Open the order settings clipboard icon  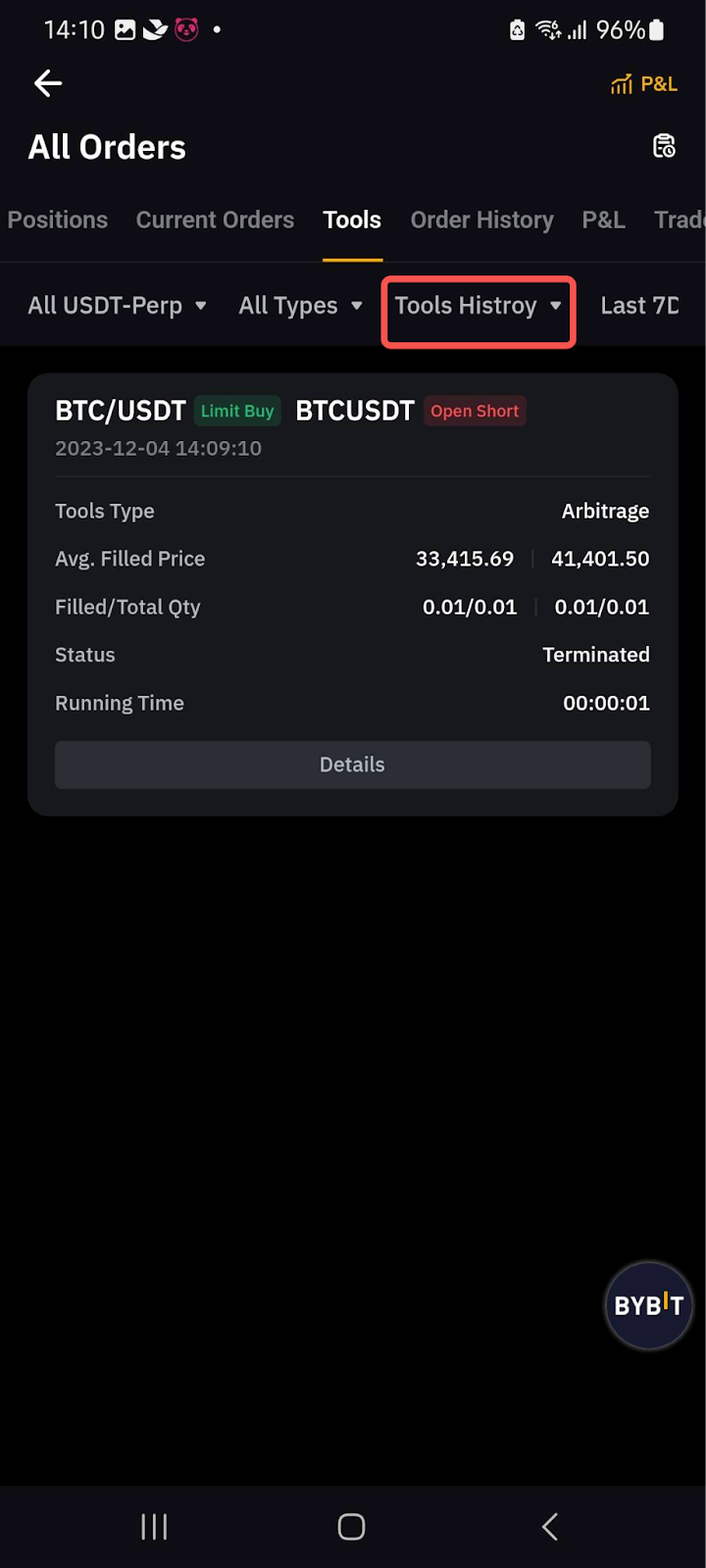point(664,146)
